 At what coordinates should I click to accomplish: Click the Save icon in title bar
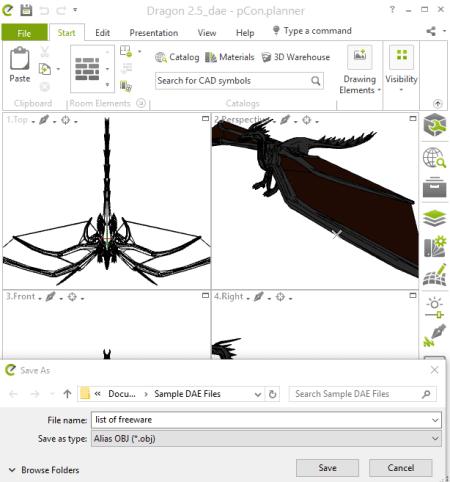pyautogui.click(x=26, y=10)
